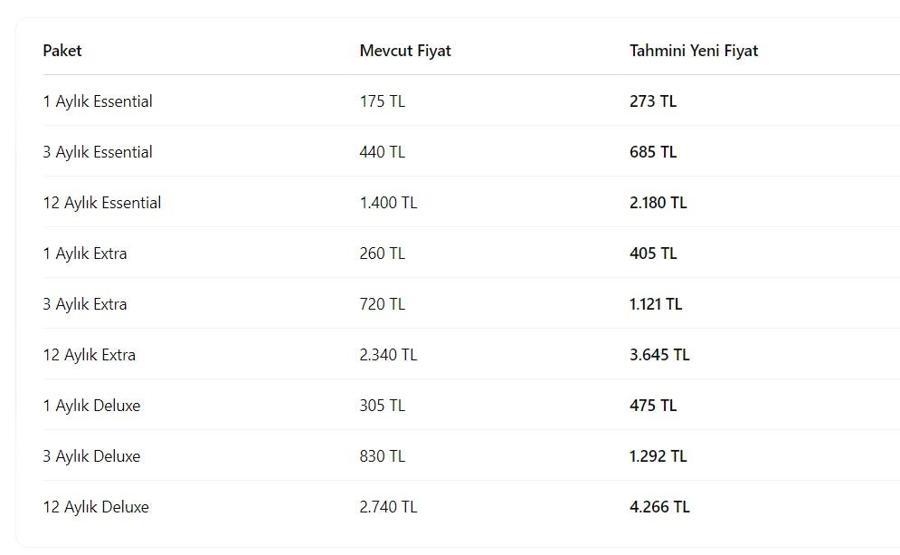
Task: Select the 12 Aylık Deluxe row label
Action: point(96,507)
